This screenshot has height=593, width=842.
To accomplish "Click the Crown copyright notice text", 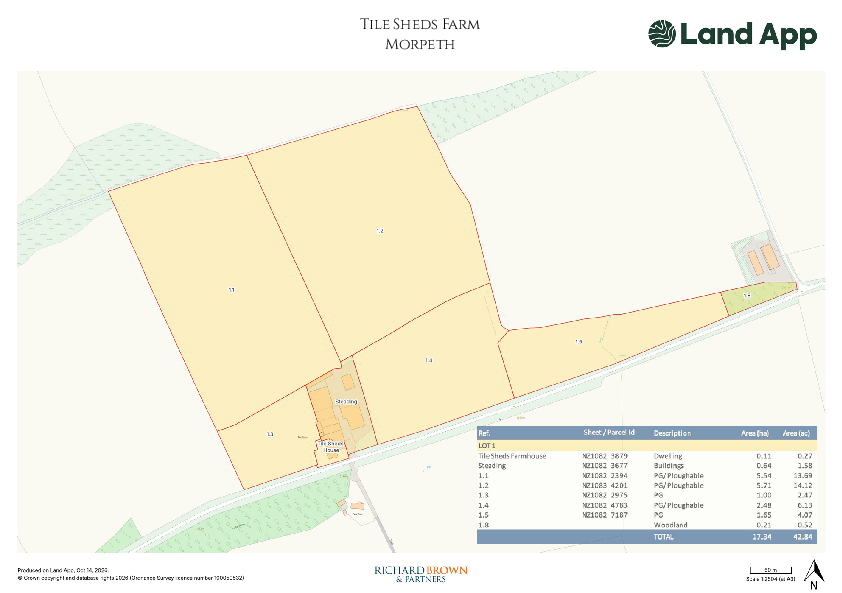I will [131, 578].
